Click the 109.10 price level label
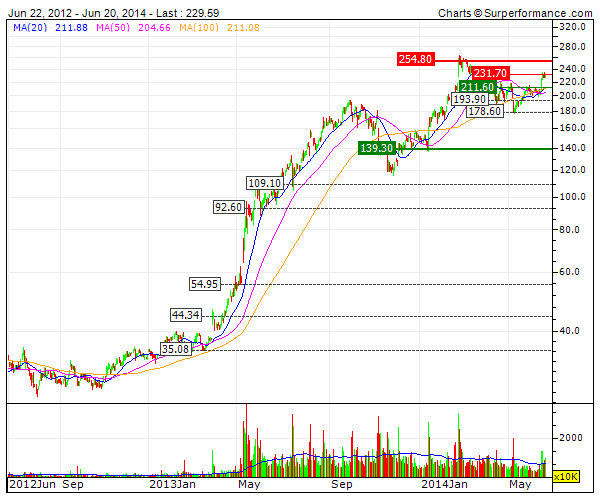 pos(265,183)
